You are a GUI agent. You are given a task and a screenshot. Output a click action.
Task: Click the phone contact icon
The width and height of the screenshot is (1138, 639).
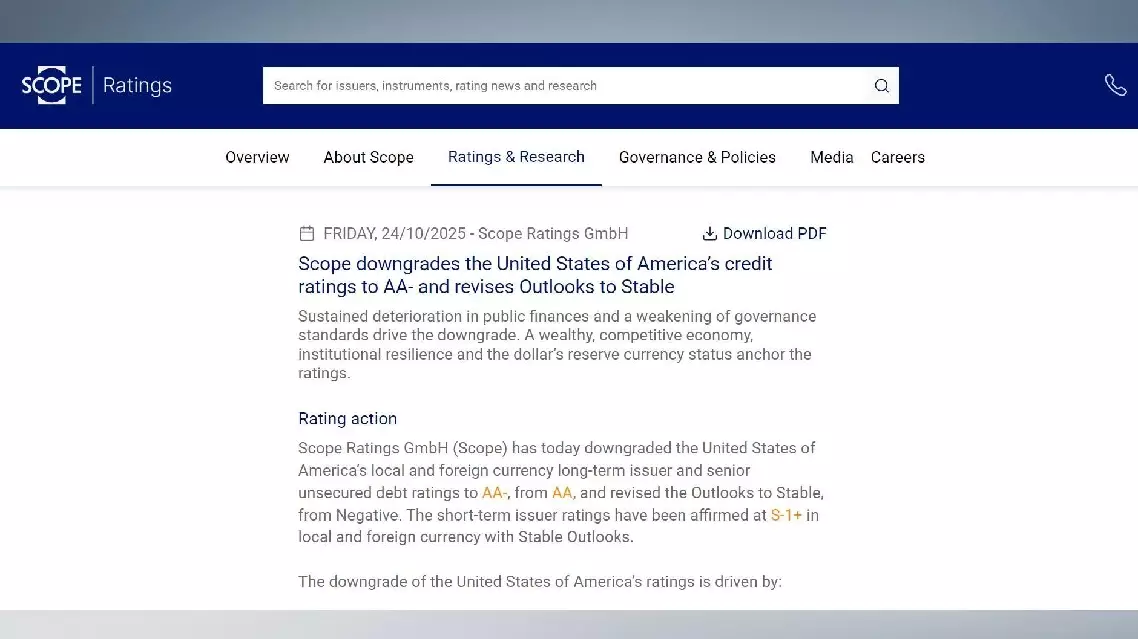[x=1115, y=86]
